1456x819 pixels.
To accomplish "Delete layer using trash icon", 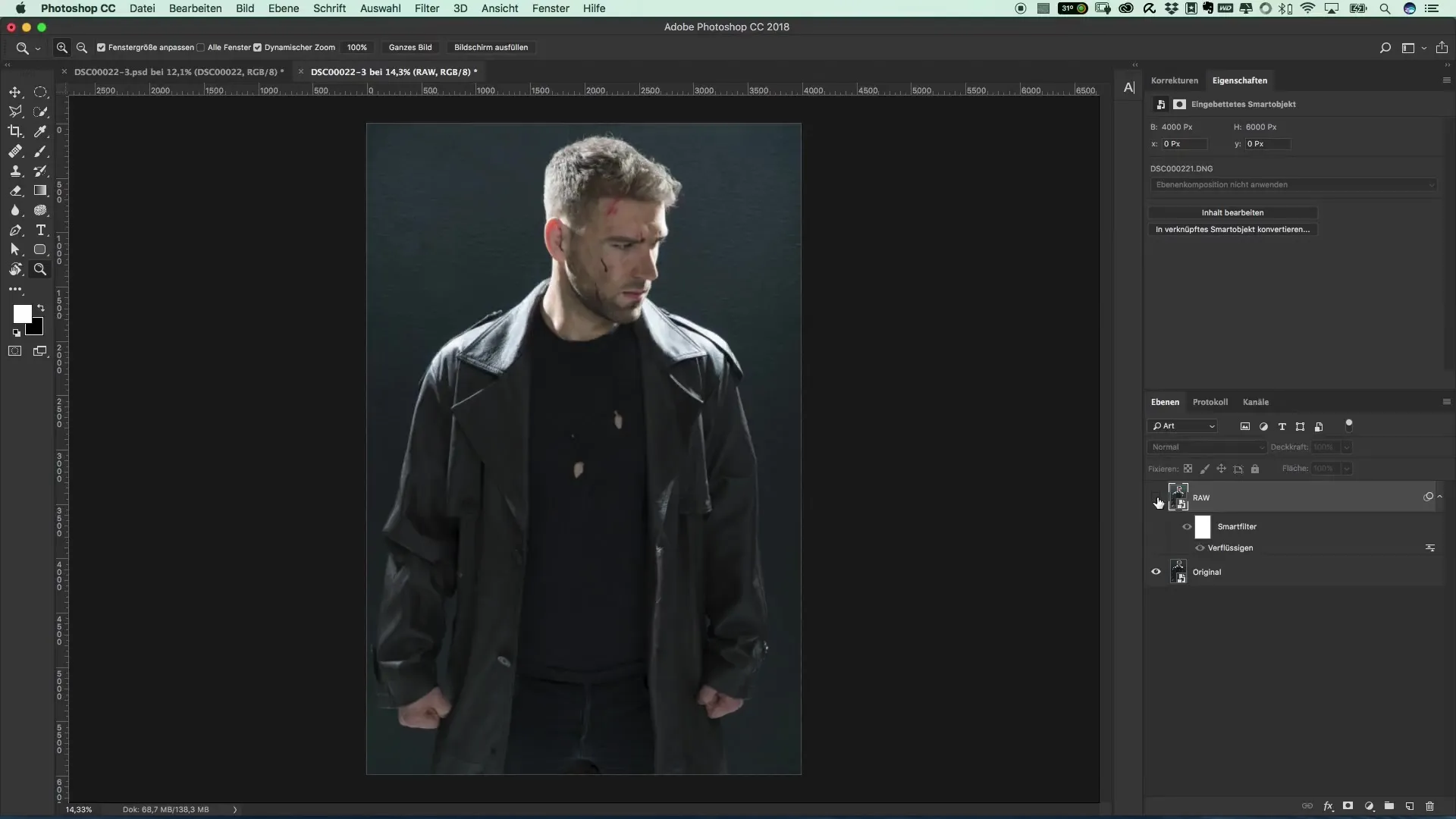I will point(1429,806).
